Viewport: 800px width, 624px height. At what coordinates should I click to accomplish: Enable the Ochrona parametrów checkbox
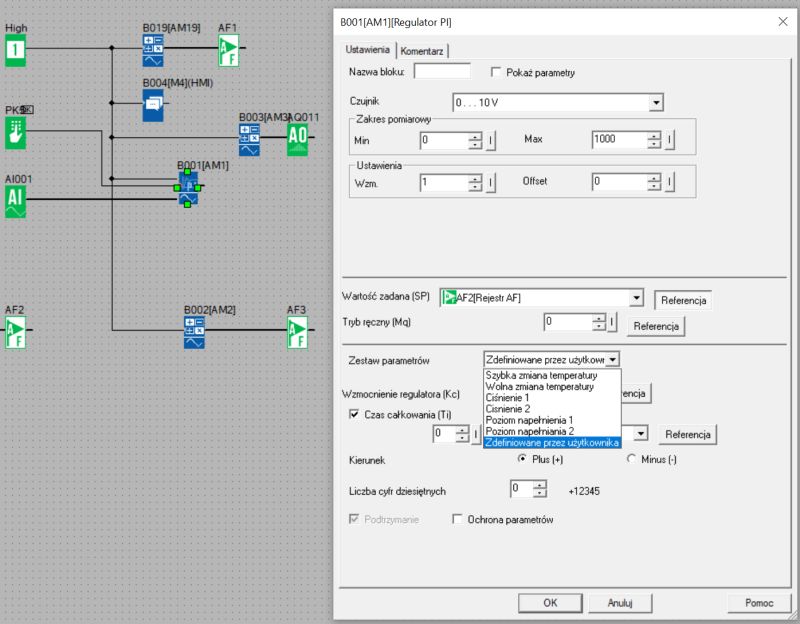(458, 519)
